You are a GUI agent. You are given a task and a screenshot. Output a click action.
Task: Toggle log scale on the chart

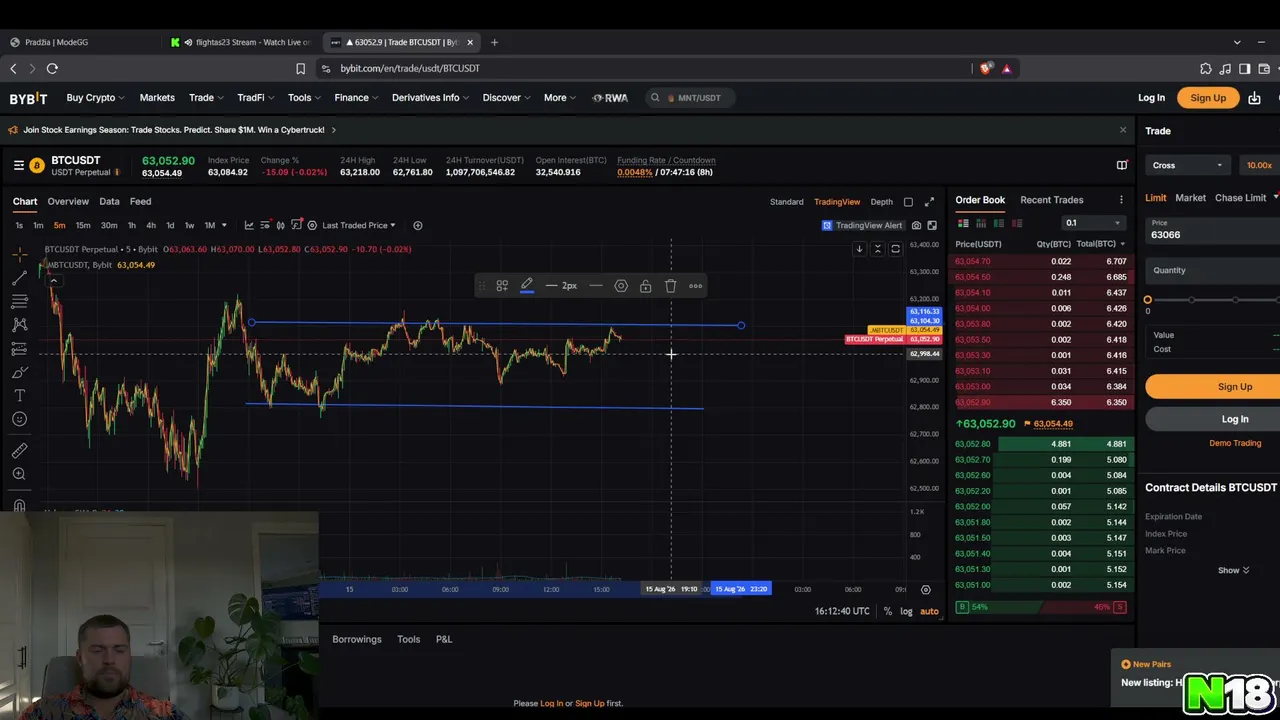[x=906, y=611]
